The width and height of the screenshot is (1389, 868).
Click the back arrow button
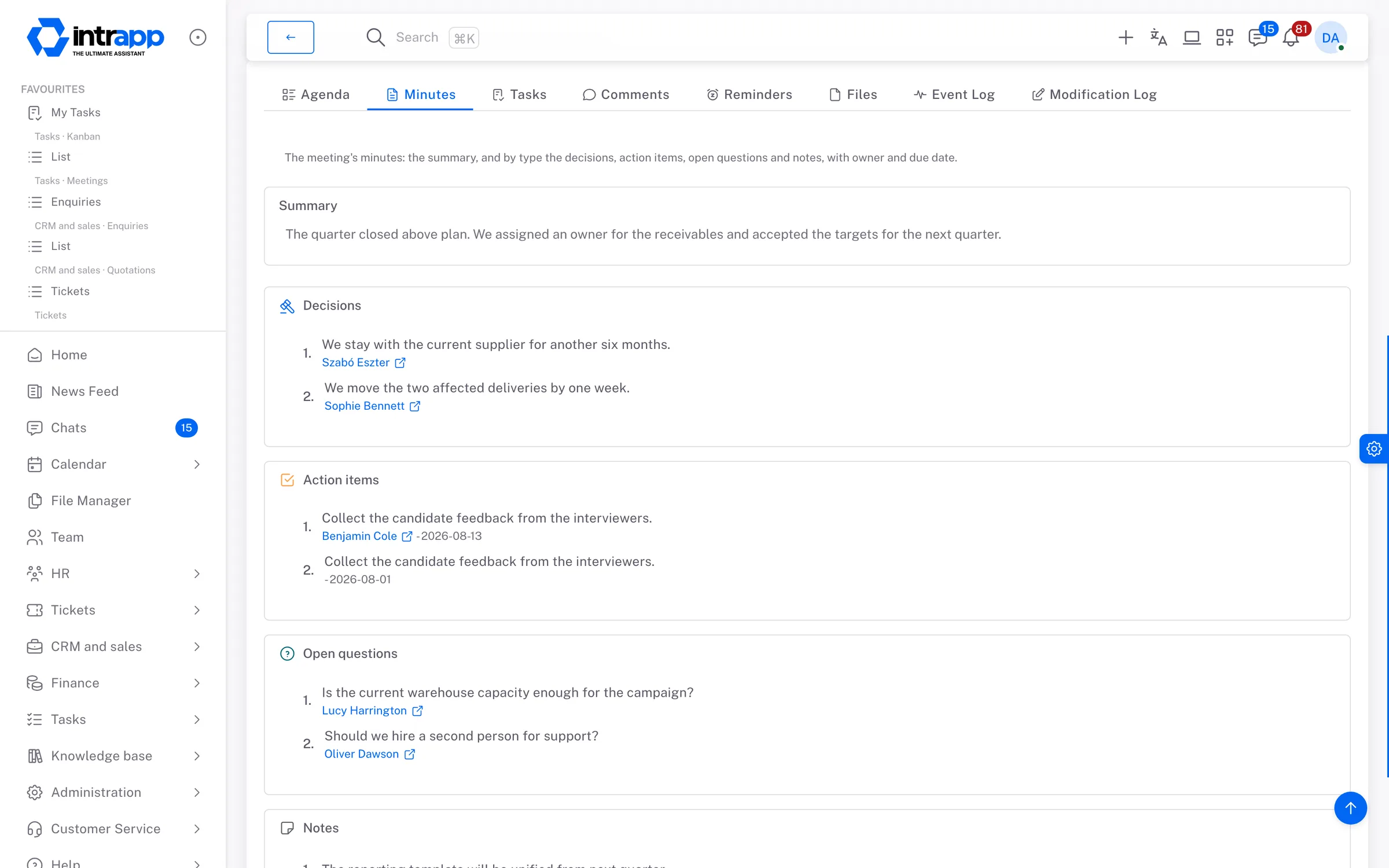pyautogui.click(x=291, y=37)
